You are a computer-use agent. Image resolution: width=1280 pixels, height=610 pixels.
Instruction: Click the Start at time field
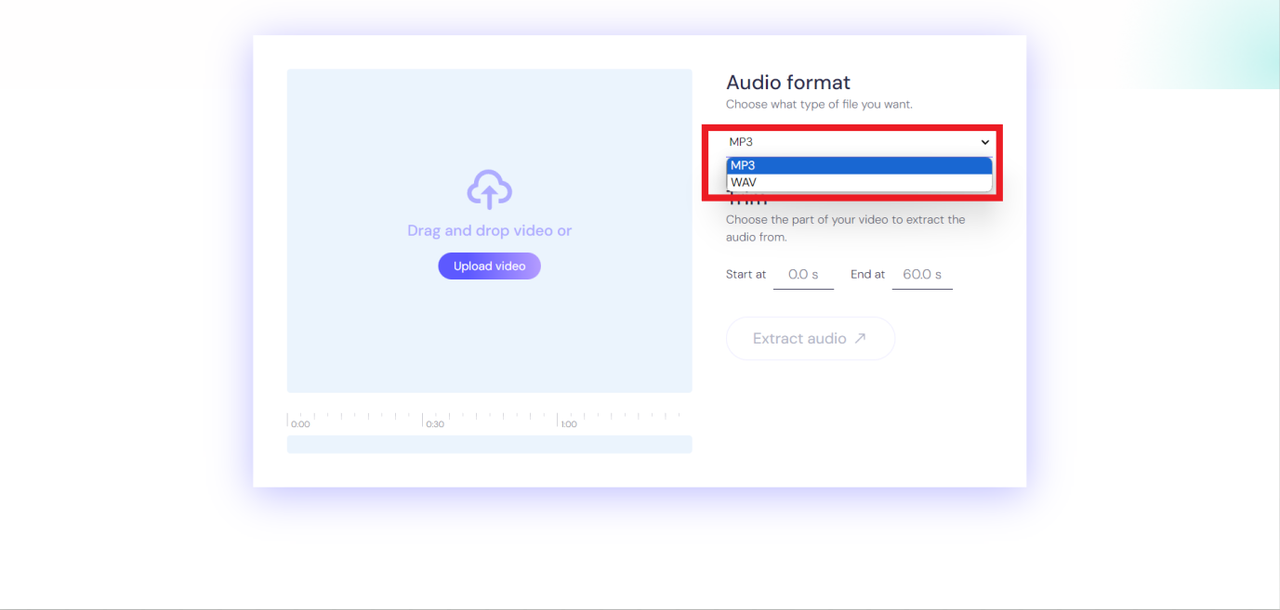pos(803,274)
